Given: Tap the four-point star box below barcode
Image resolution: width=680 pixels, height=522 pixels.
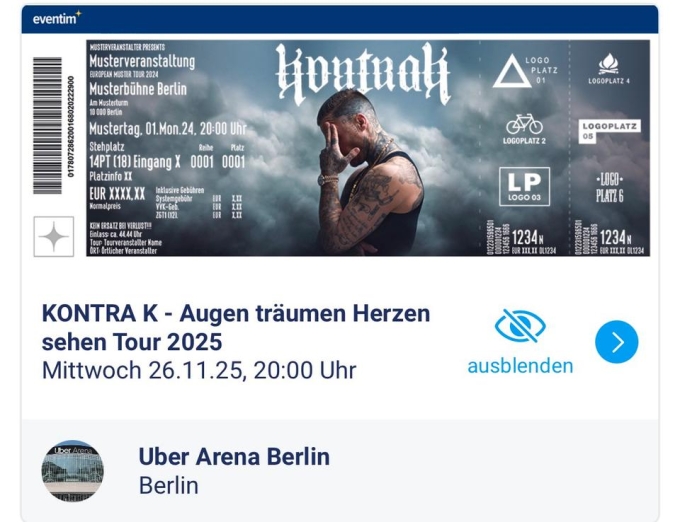Looking at the screenshot, I should tap(54, 237).
